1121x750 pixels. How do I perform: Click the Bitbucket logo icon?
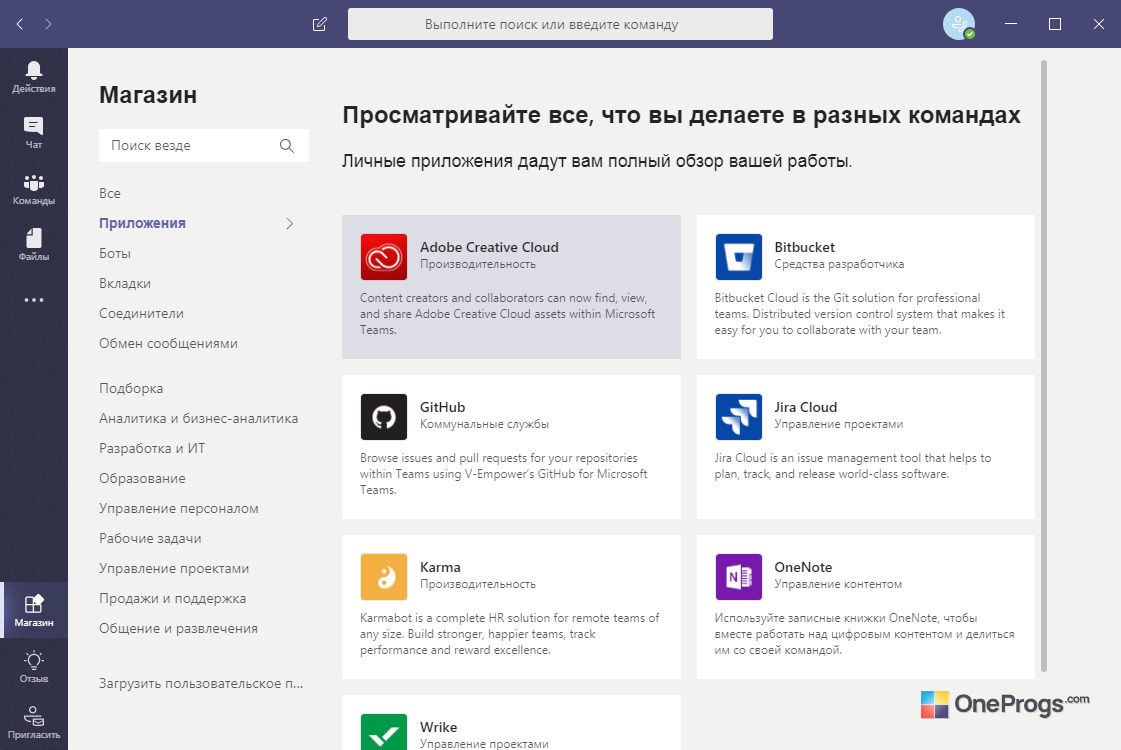pos(739,257)
